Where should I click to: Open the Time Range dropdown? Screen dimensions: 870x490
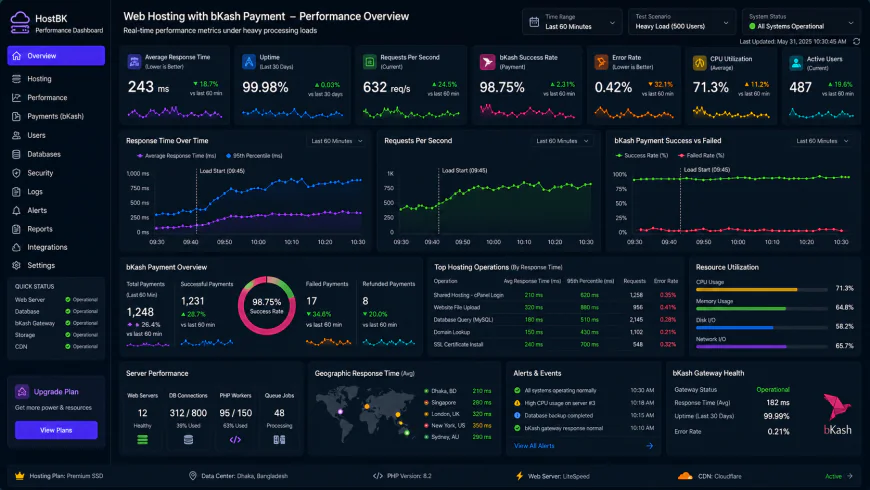coord(571,22)
